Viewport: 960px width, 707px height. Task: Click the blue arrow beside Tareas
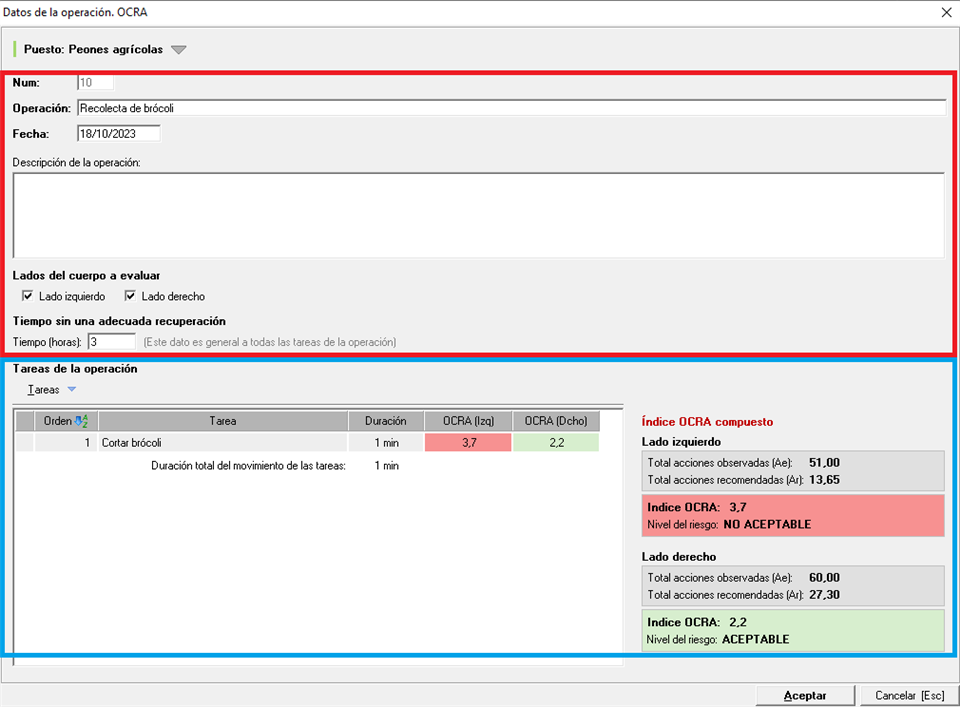[71, 389]
